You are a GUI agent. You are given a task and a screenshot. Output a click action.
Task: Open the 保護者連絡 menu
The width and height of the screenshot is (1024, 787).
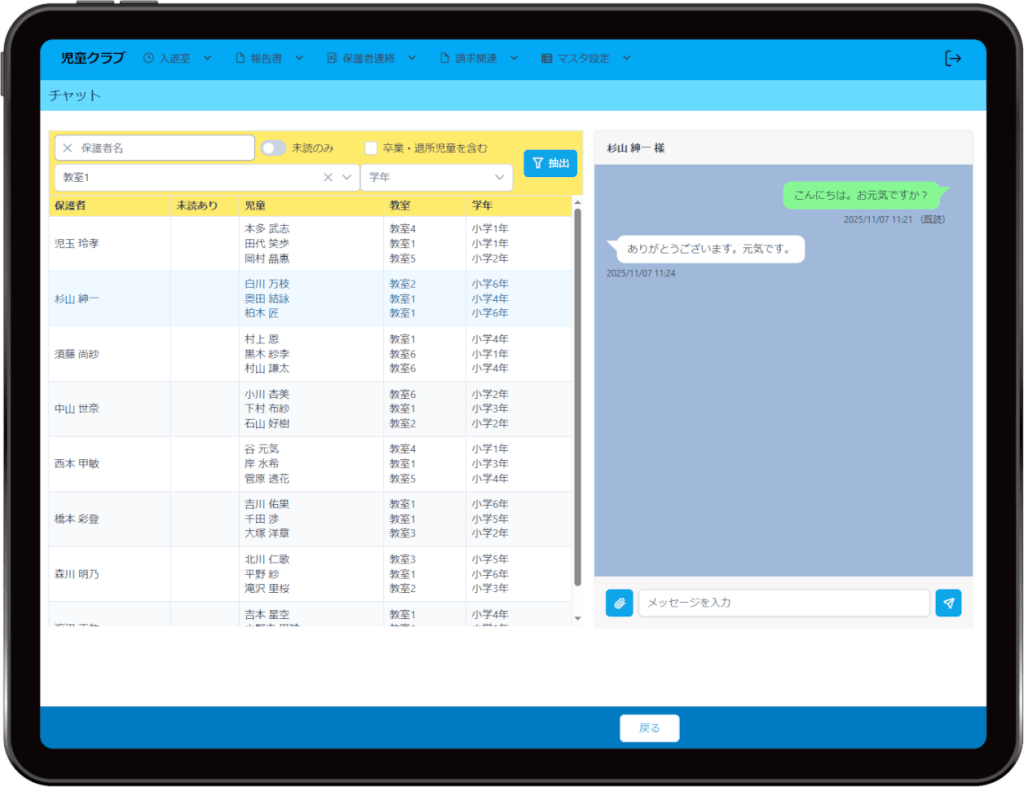[360, 58]
